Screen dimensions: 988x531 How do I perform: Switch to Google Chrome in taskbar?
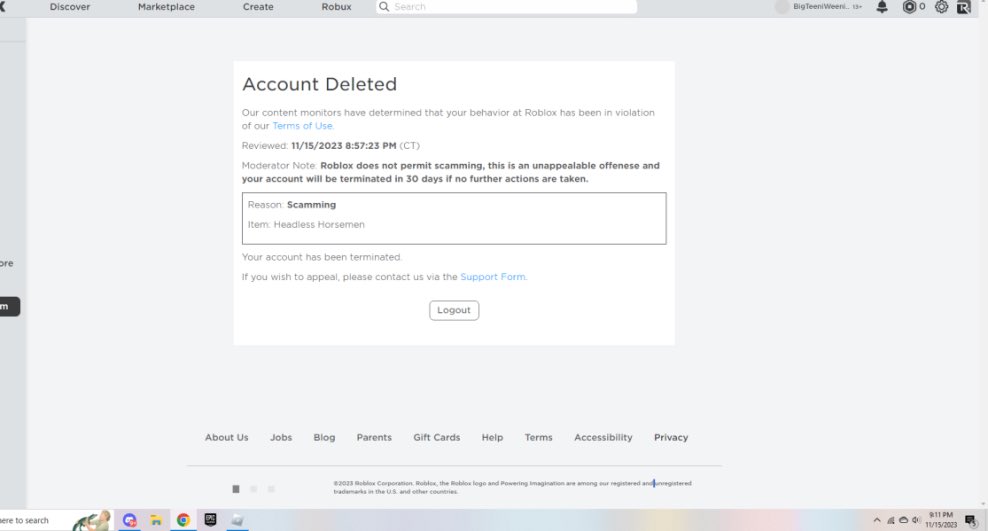(183, 520)
